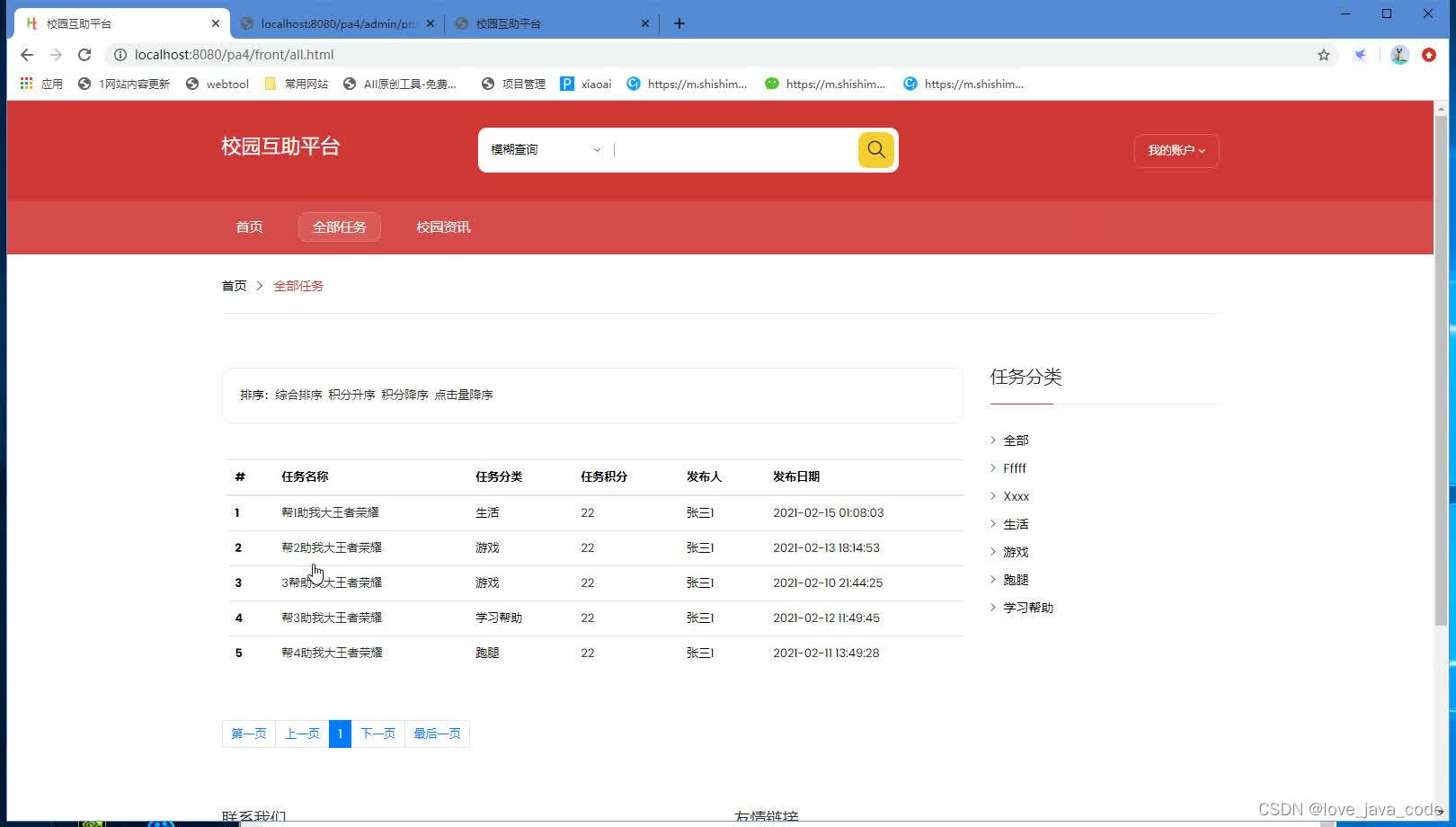Sort by 综合排序
Viewport: 1456px width, 827px height.
click(298, 395)
